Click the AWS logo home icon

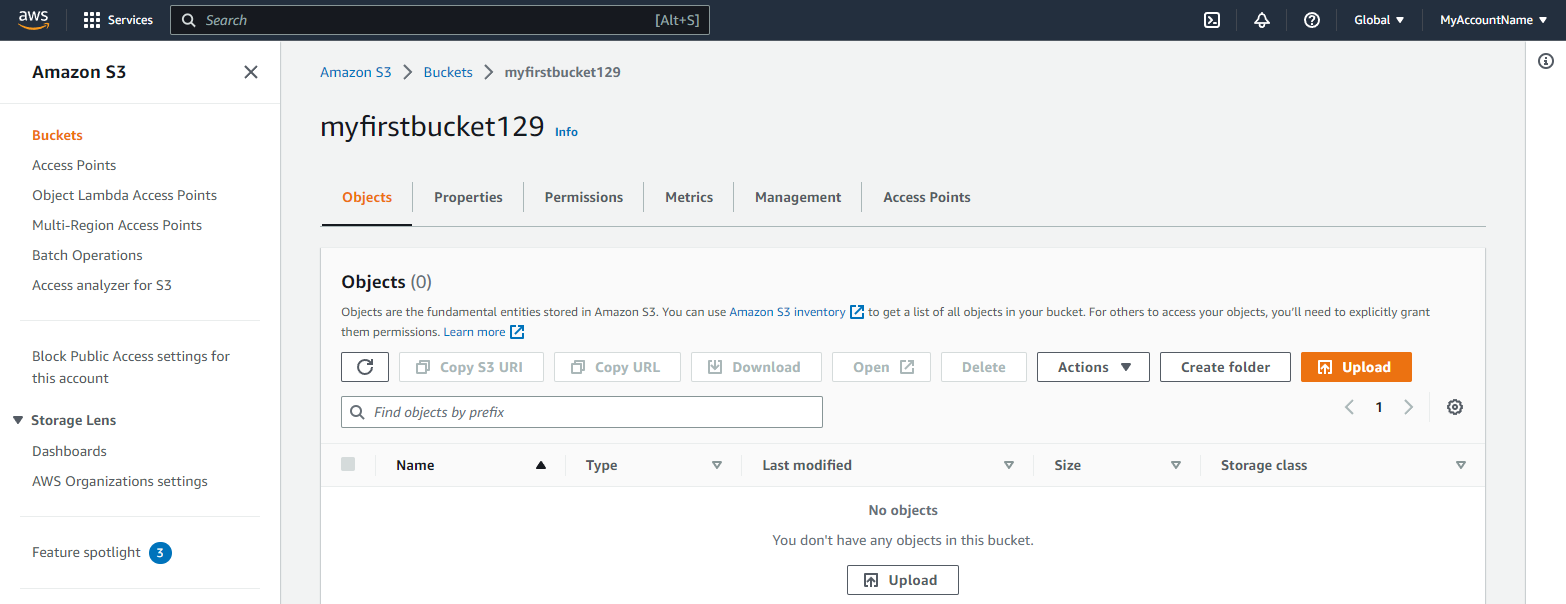(x=33, y=20)
